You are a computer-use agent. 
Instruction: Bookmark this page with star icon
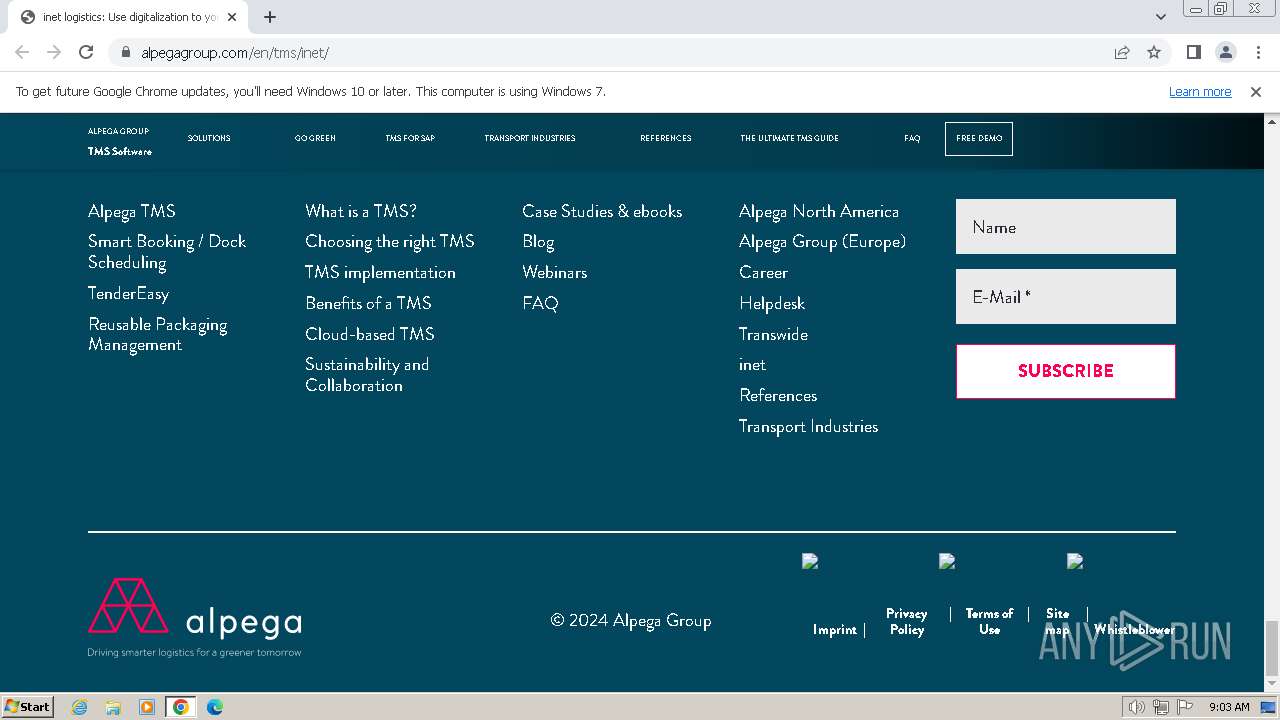pyautogui.click(x=1154, y=52)
